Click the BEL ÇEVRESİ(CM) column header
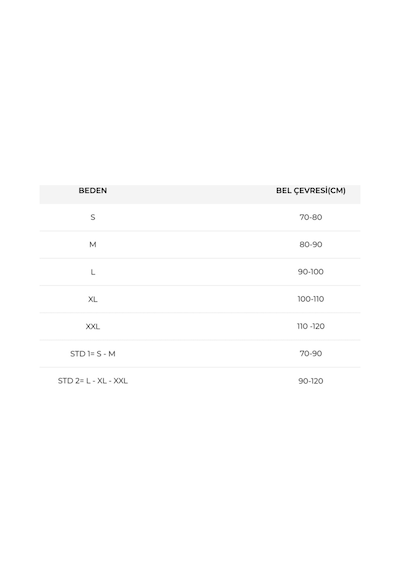 (311, 190)
